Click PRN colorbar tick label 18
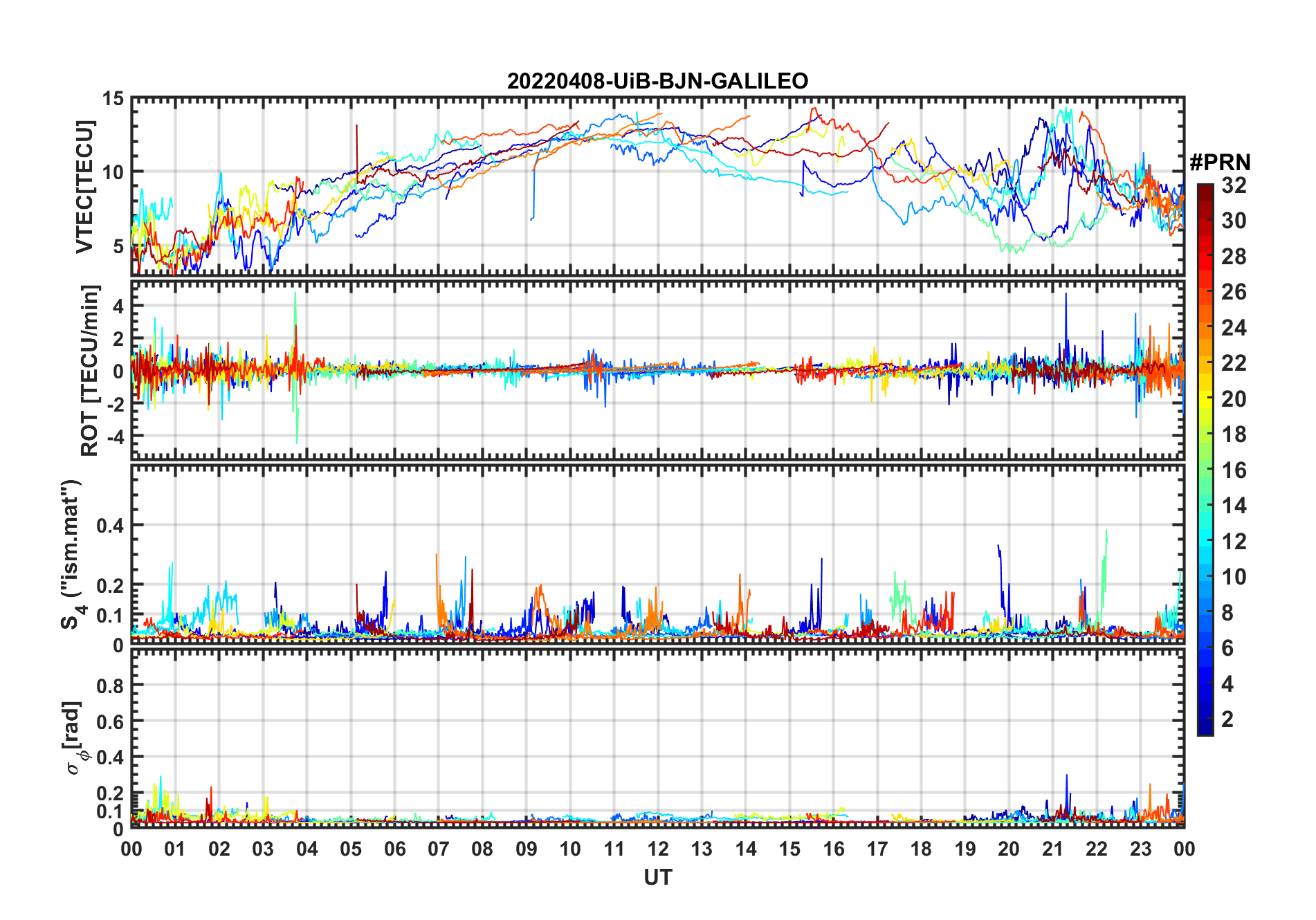 point(1234,434)
